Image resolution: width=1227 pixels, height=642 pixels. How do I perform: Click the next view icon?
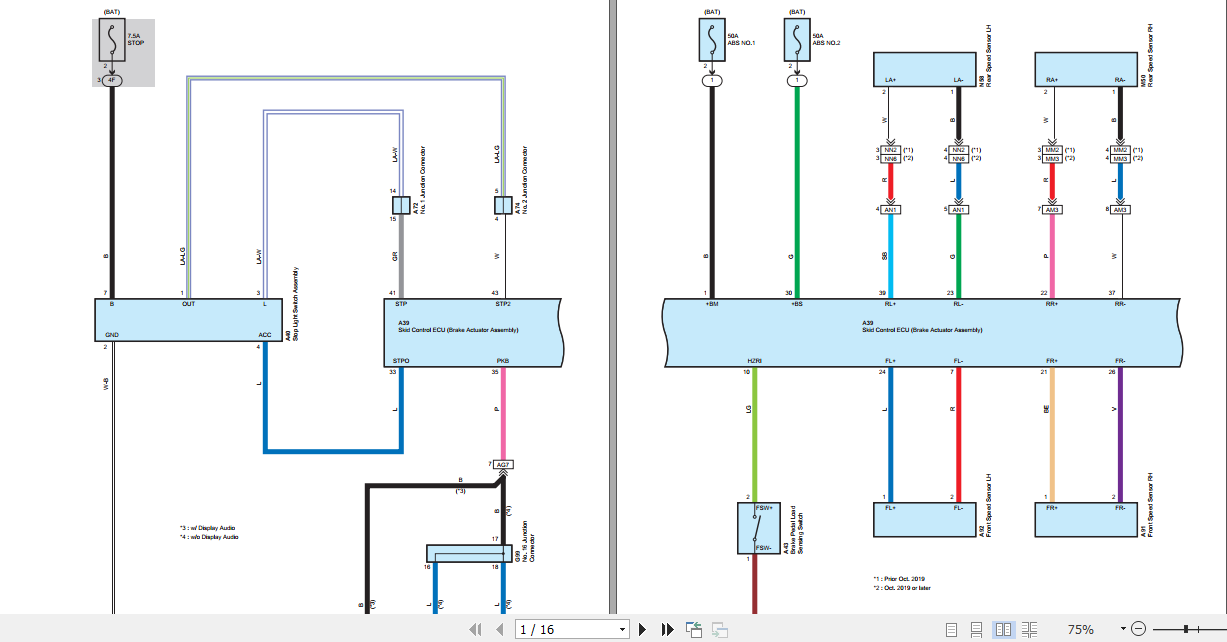point(719,629)
